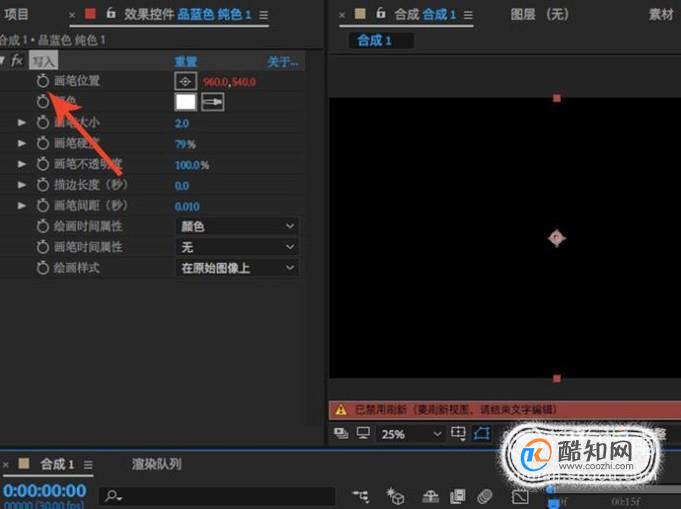
Task: Select the 效果控件 品蓝色 纯色 1 tab
Action: [x=188, y=14]
